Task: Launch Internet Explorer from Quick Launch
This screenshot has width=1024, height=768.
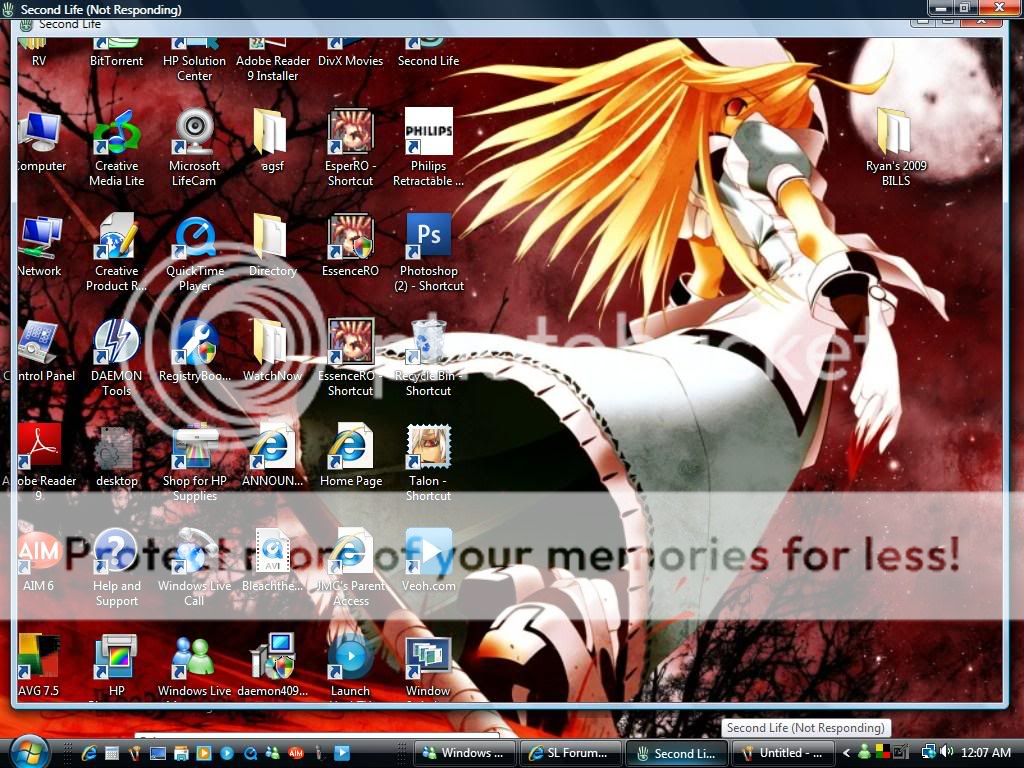Action: [x=88, y=753]
